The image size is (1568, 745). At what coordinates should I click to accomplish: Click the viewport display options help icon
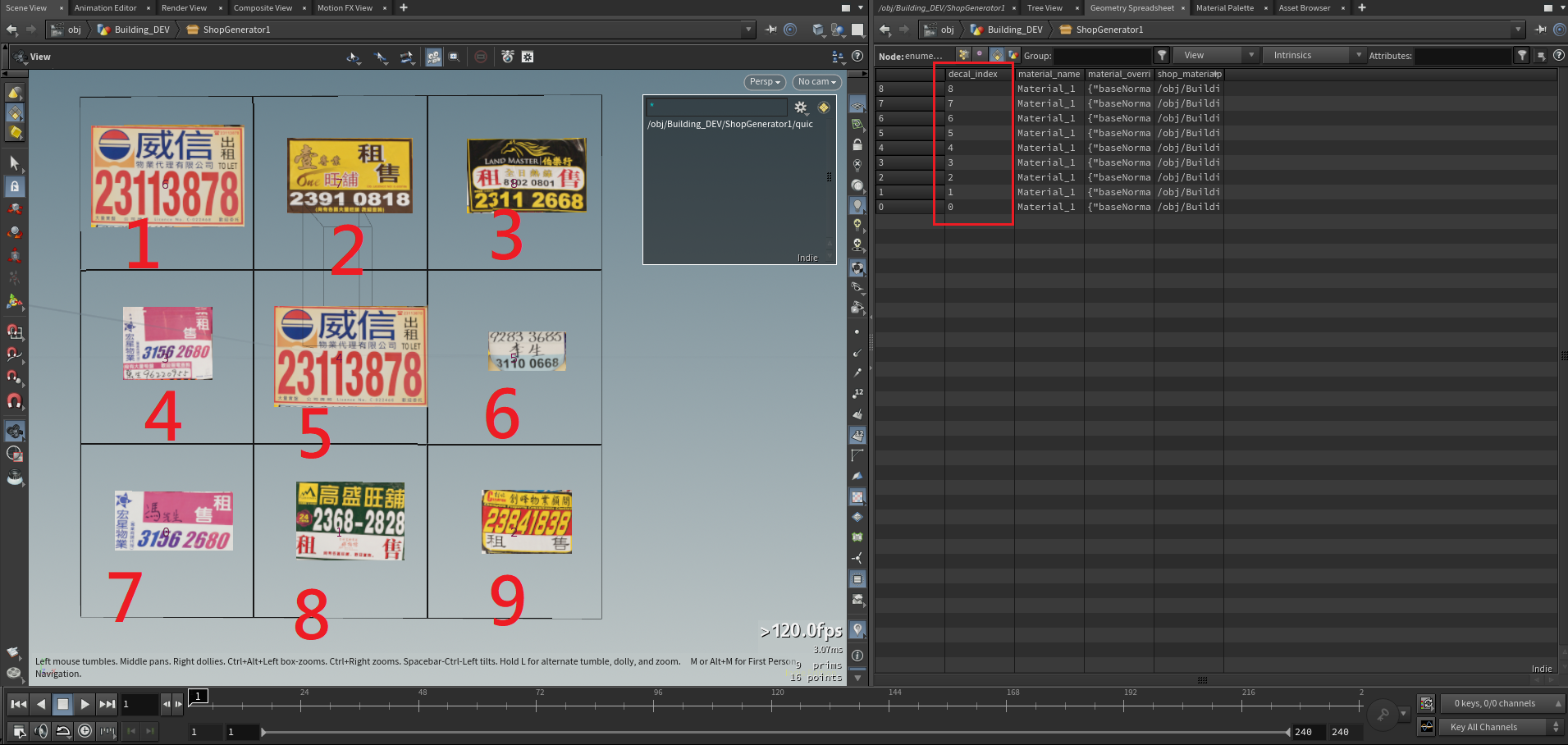857,57
